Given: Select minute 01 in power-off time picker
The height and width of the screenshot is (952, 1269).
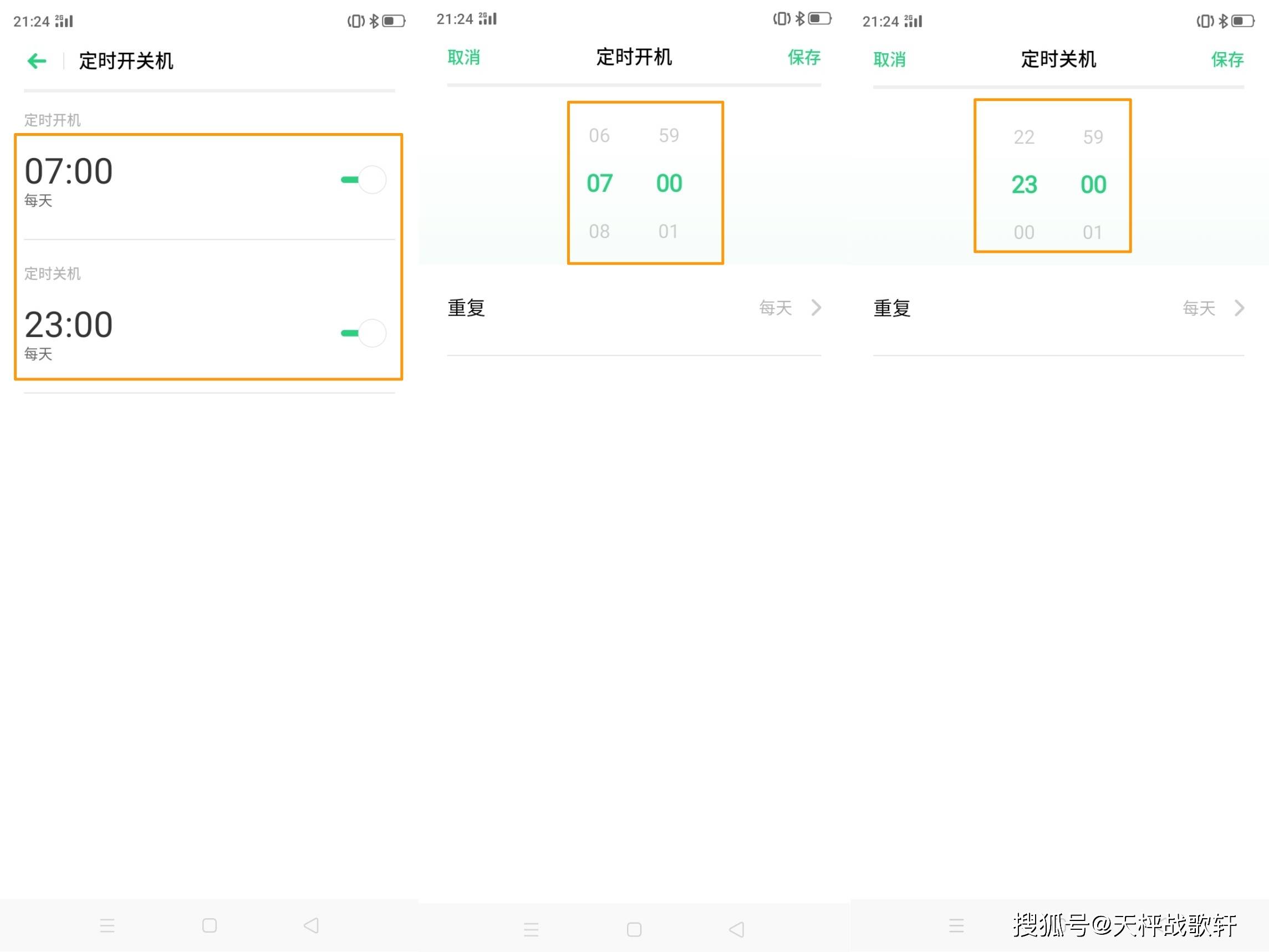Looking at the screenshot, I should pos(1093,232).
